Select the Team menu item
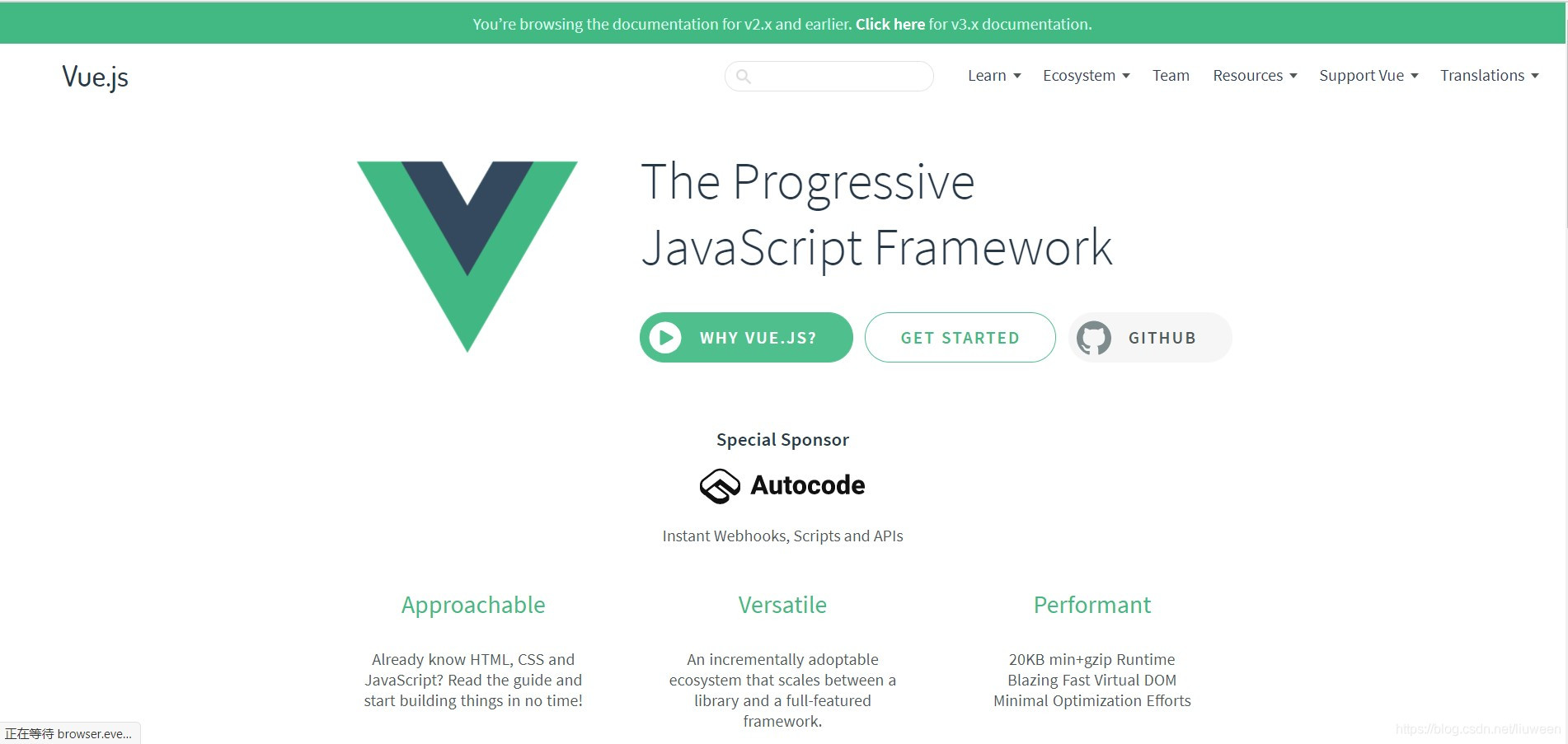The image size is (1568, 744). coord(1170,75)
